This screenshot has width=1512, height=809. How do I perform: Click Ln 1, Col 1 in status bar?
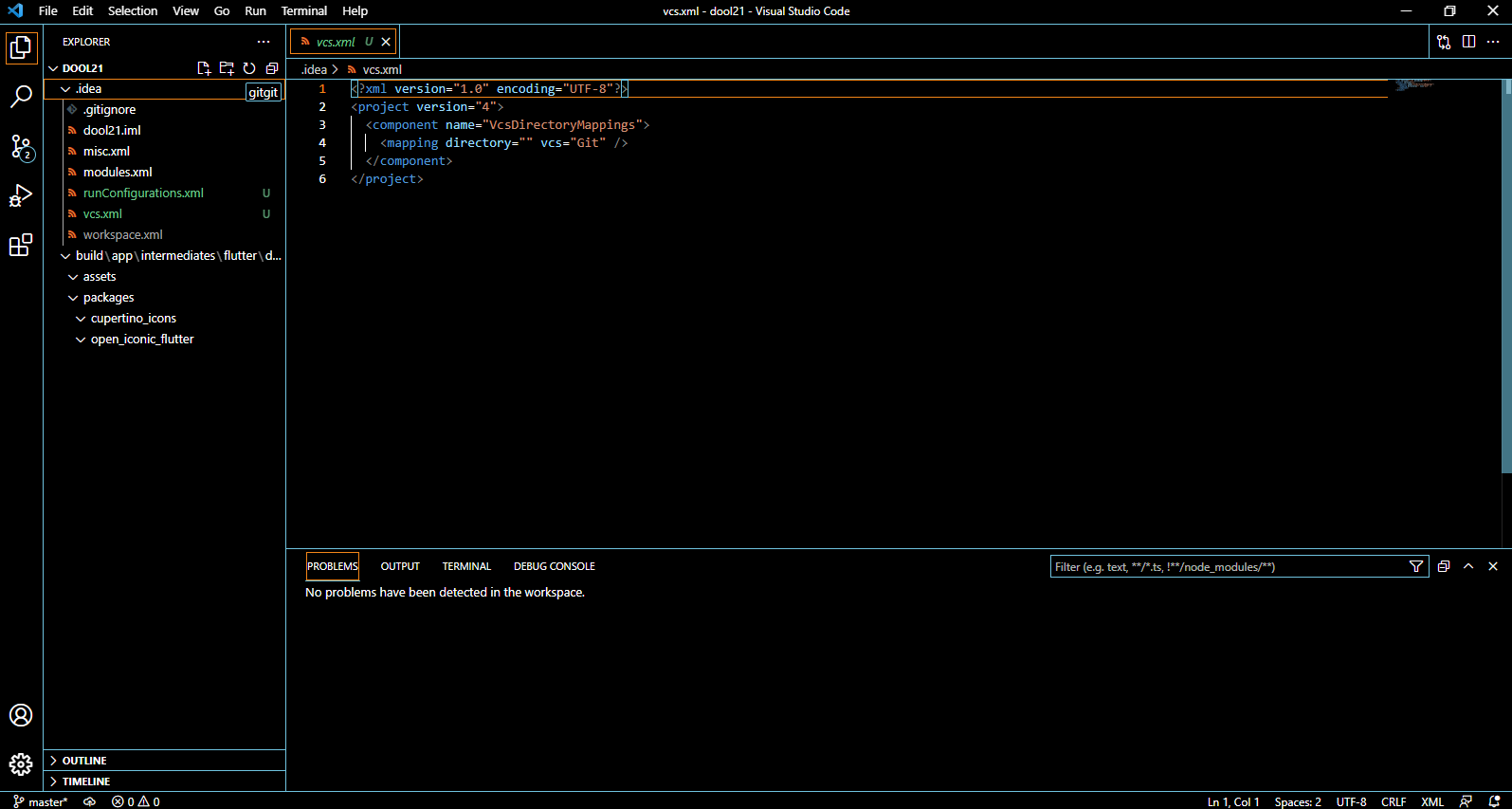(x=1233, y=801)
